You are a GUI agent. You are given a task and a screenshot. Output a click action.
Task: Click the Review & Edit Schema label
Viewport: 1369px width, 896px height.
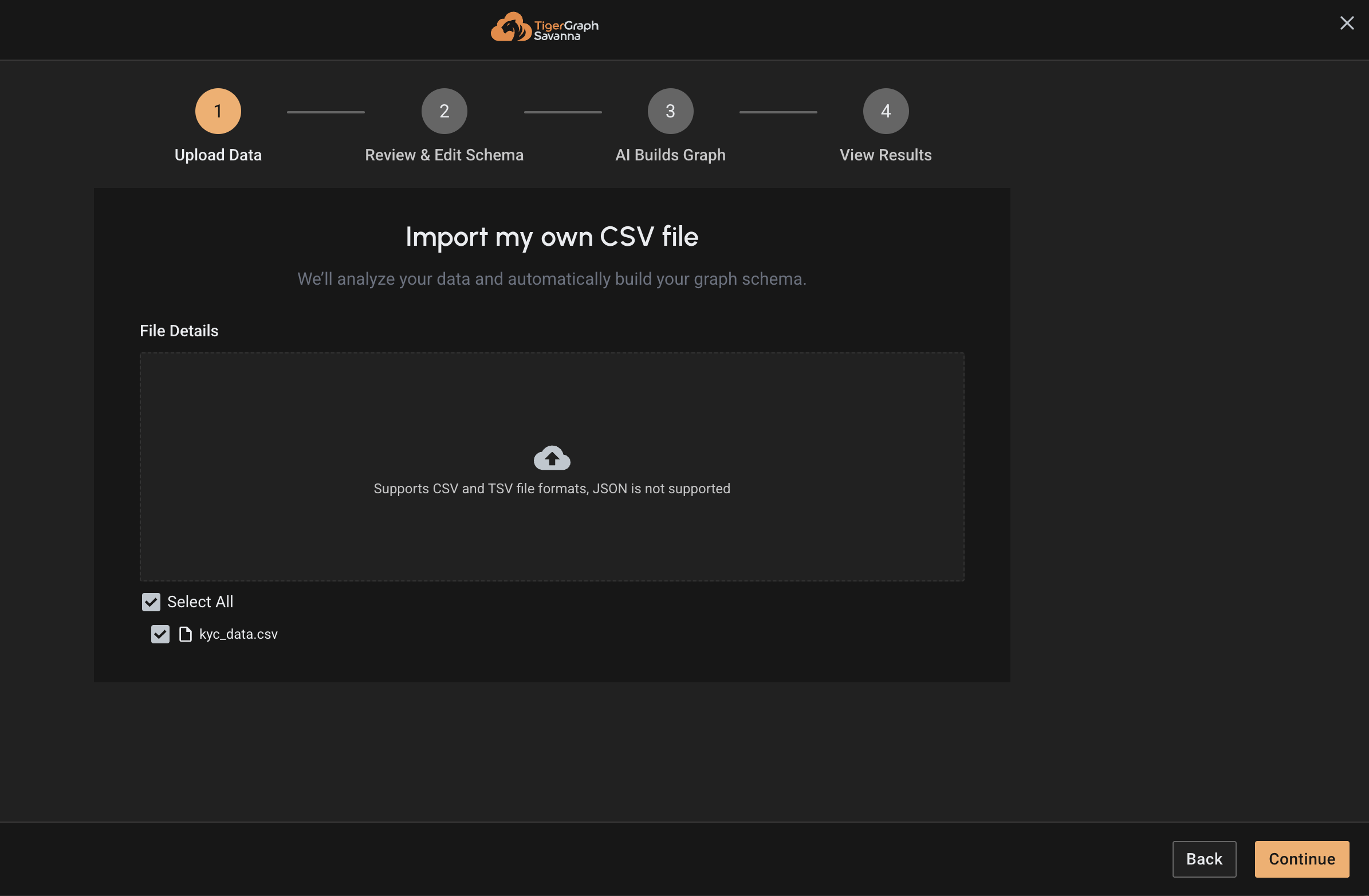point(443,155)
